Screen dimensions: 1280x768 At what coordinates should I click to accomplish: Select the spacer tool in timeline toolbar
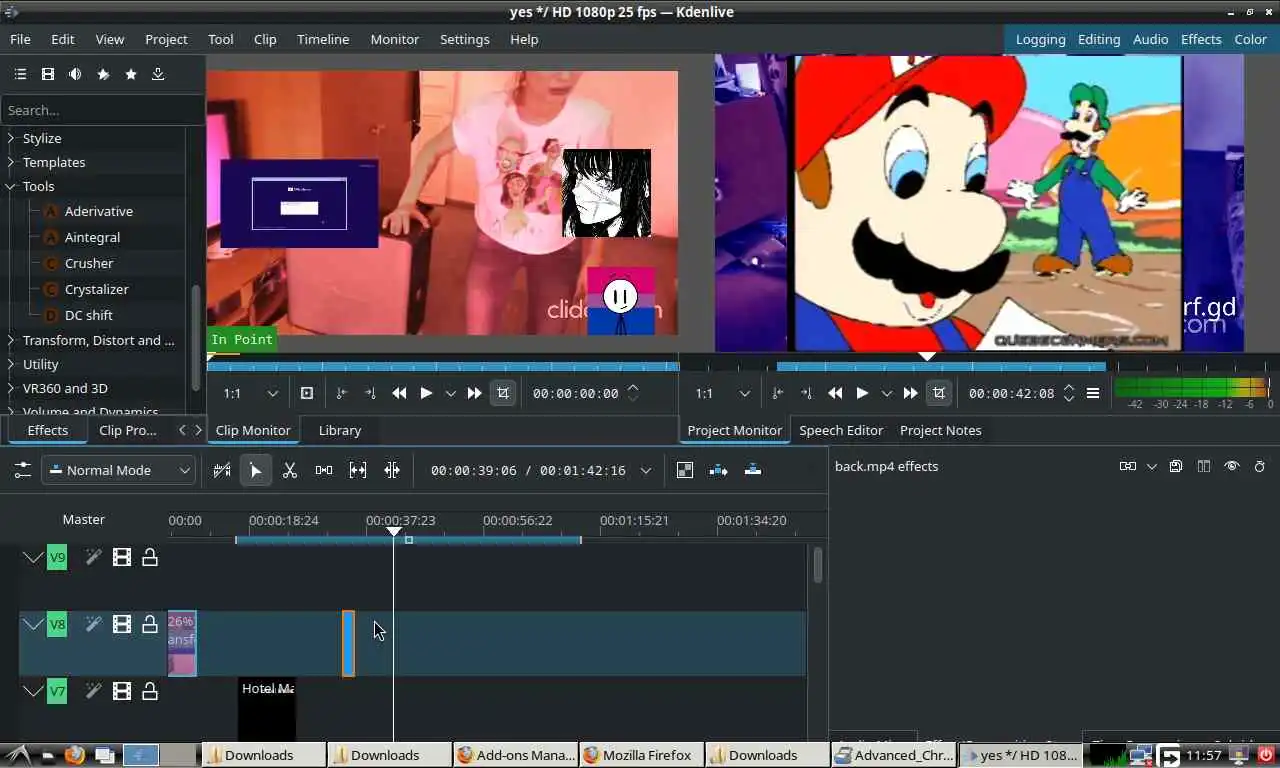coord(324,470)
